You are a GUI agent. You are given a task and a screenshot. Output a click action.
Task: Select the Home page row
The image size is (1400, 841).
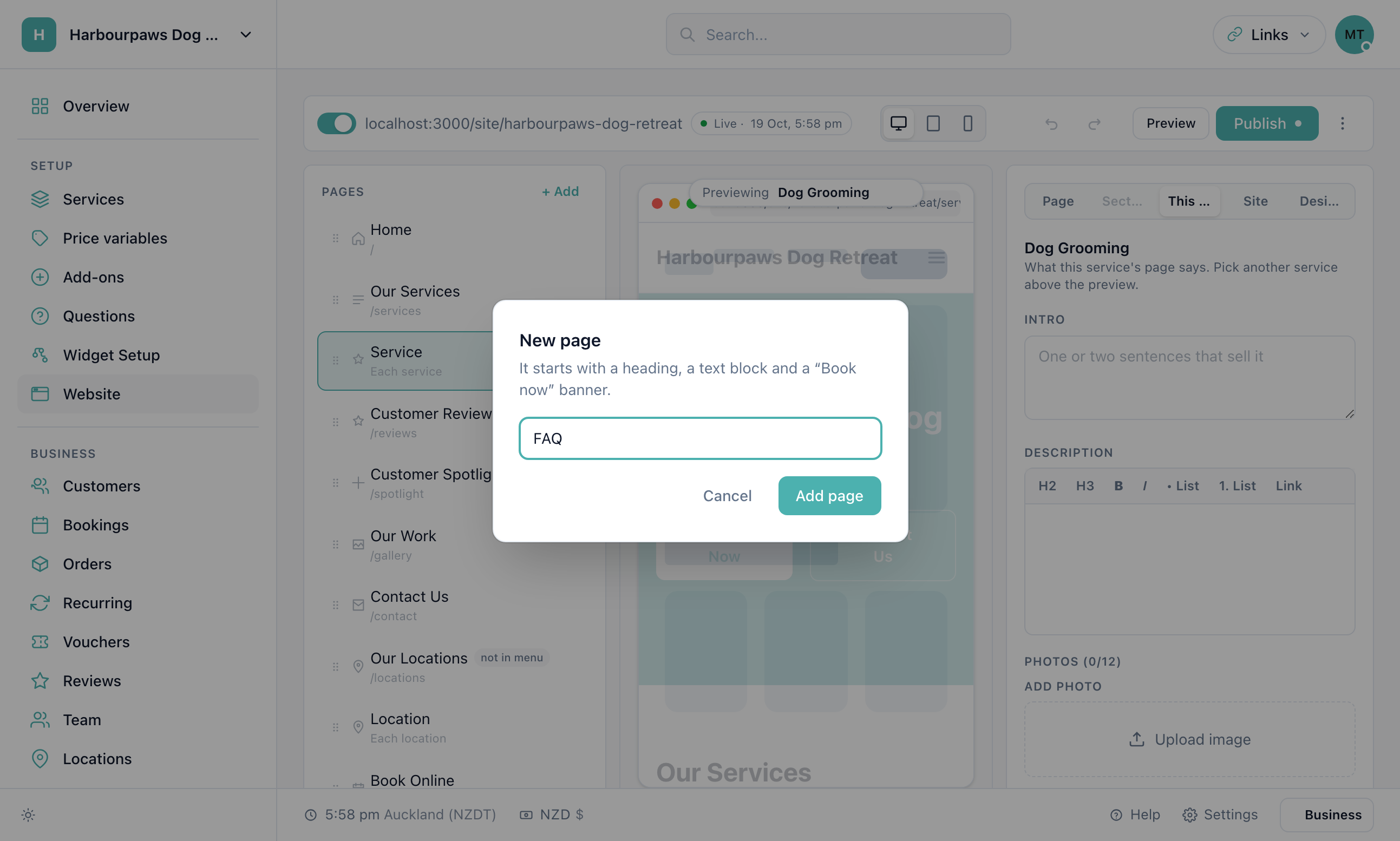tap(455, 238)
